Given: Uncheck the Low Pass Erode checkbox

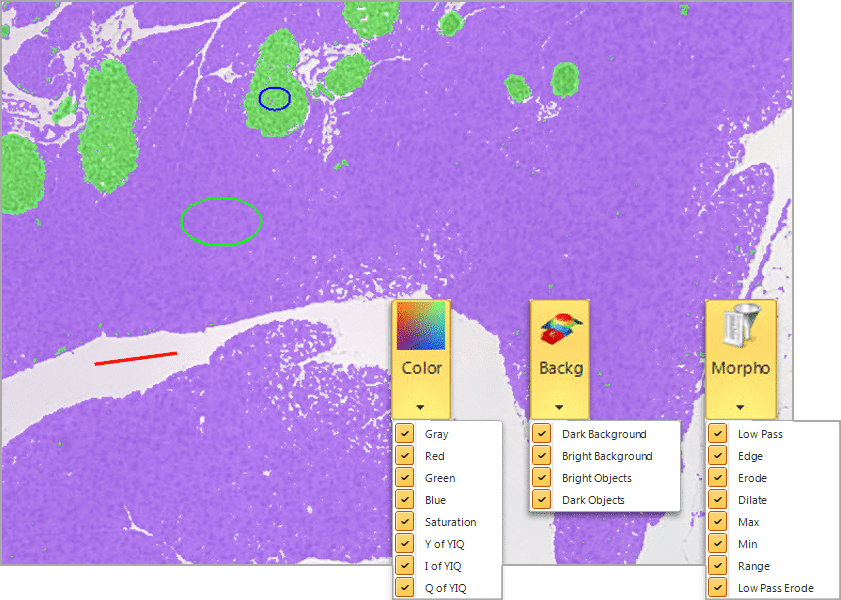Looking at the screenshot, I should coord(718,588).
